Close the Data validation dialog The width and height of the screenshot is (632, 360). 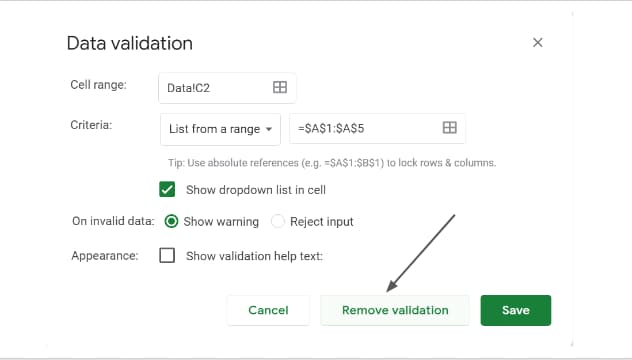[537, 42]
